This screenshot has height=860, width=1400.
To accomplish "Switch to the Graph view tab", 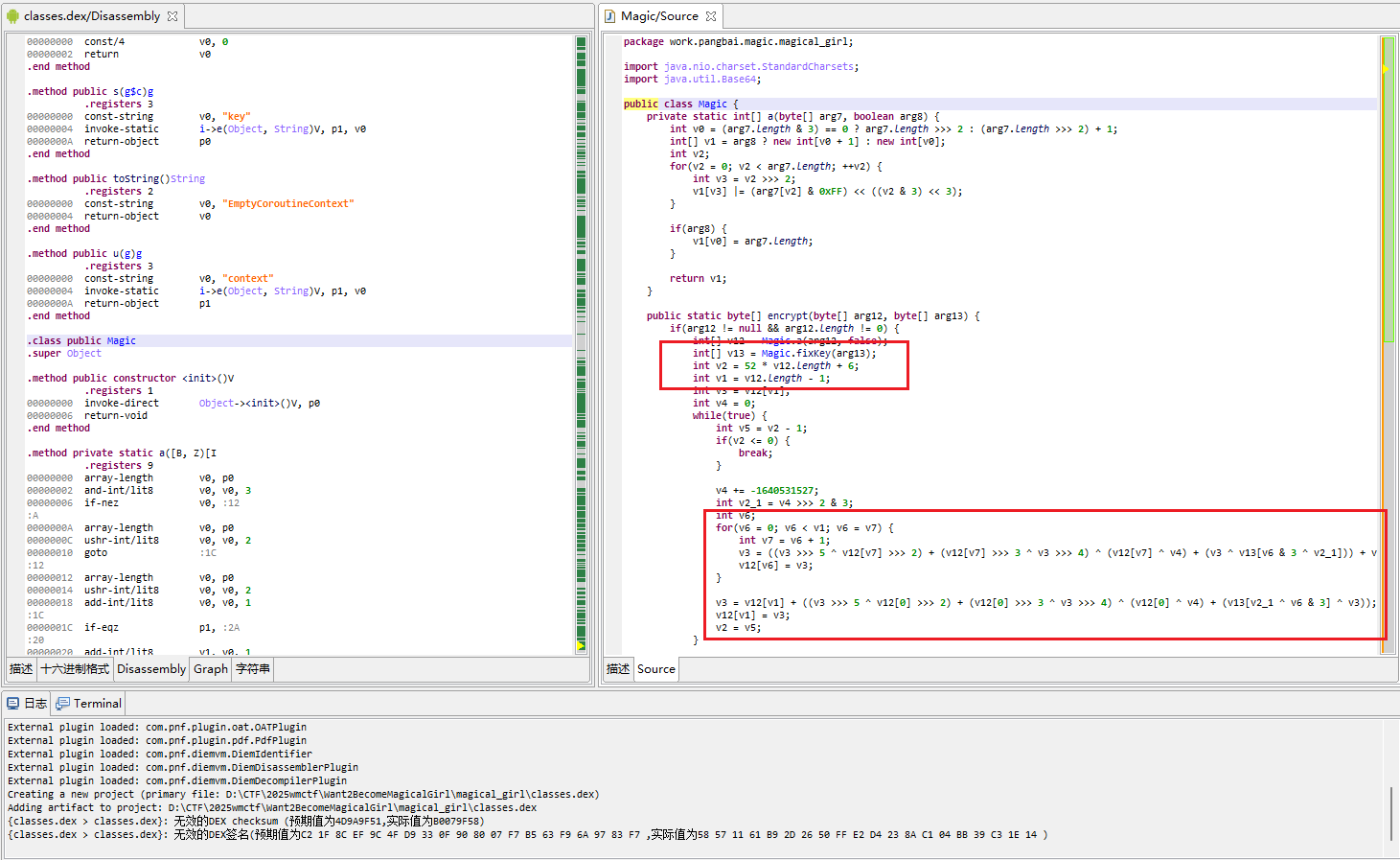I will click(211, 669).
